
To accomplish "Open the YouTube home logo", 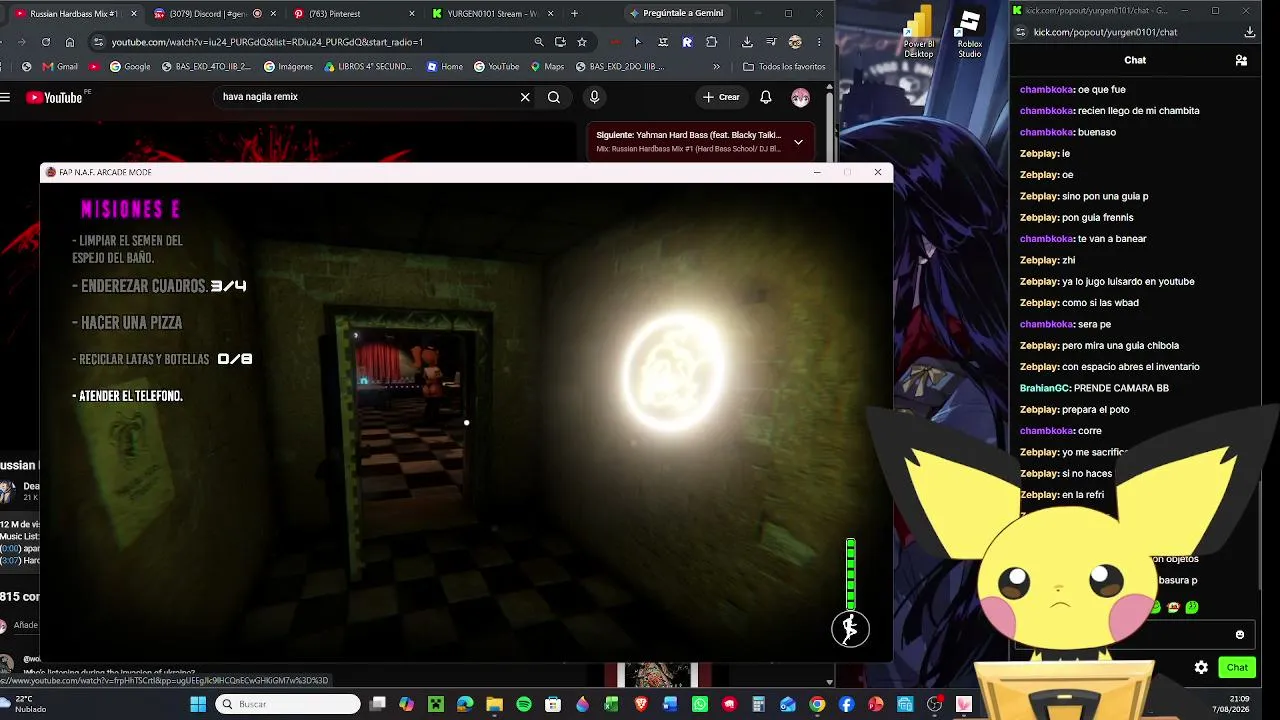I will coord(54,97).
